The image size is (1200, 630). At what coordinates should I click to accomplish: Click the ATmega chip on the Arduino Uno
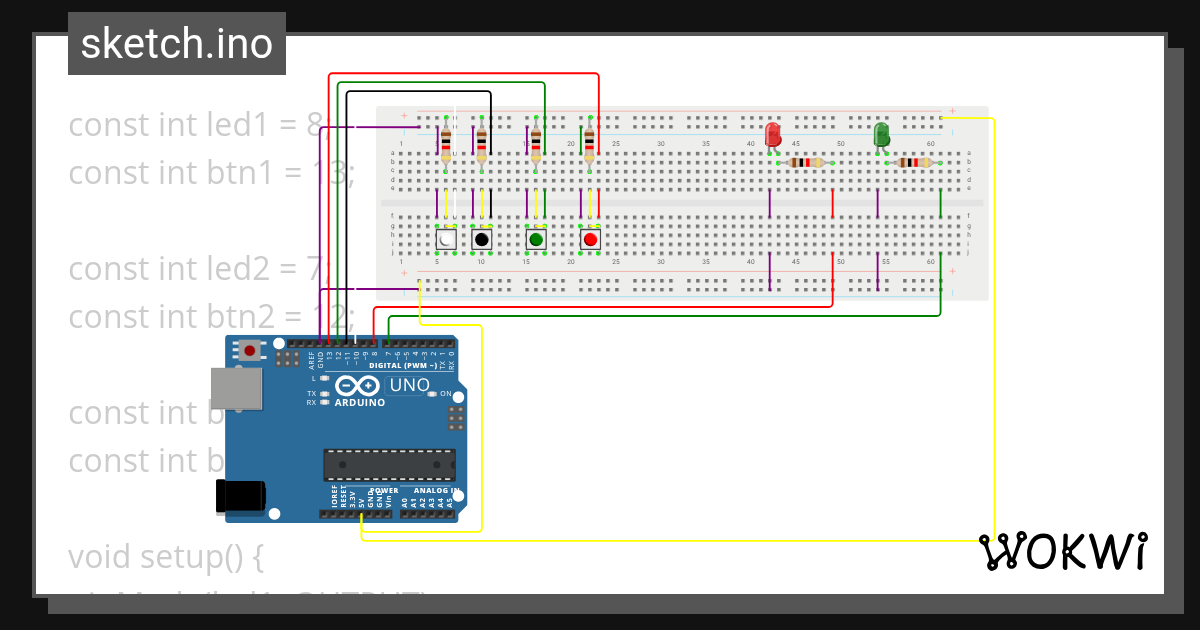390,464
